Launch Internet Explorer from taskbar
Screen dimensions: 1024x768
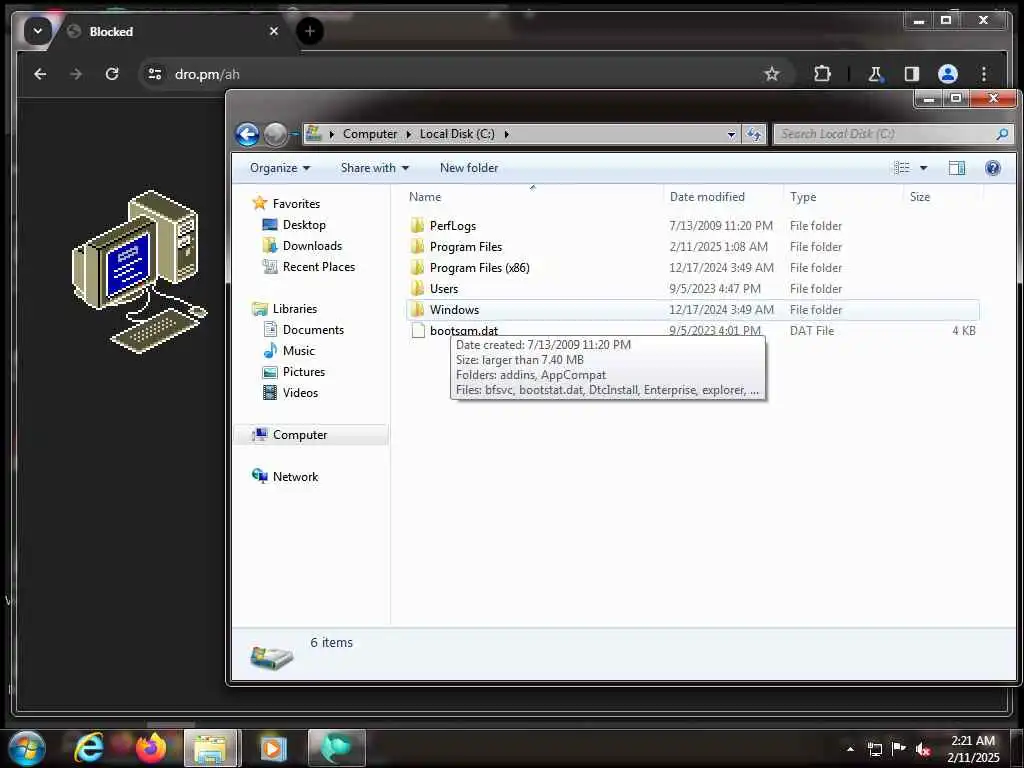(89, 748)
